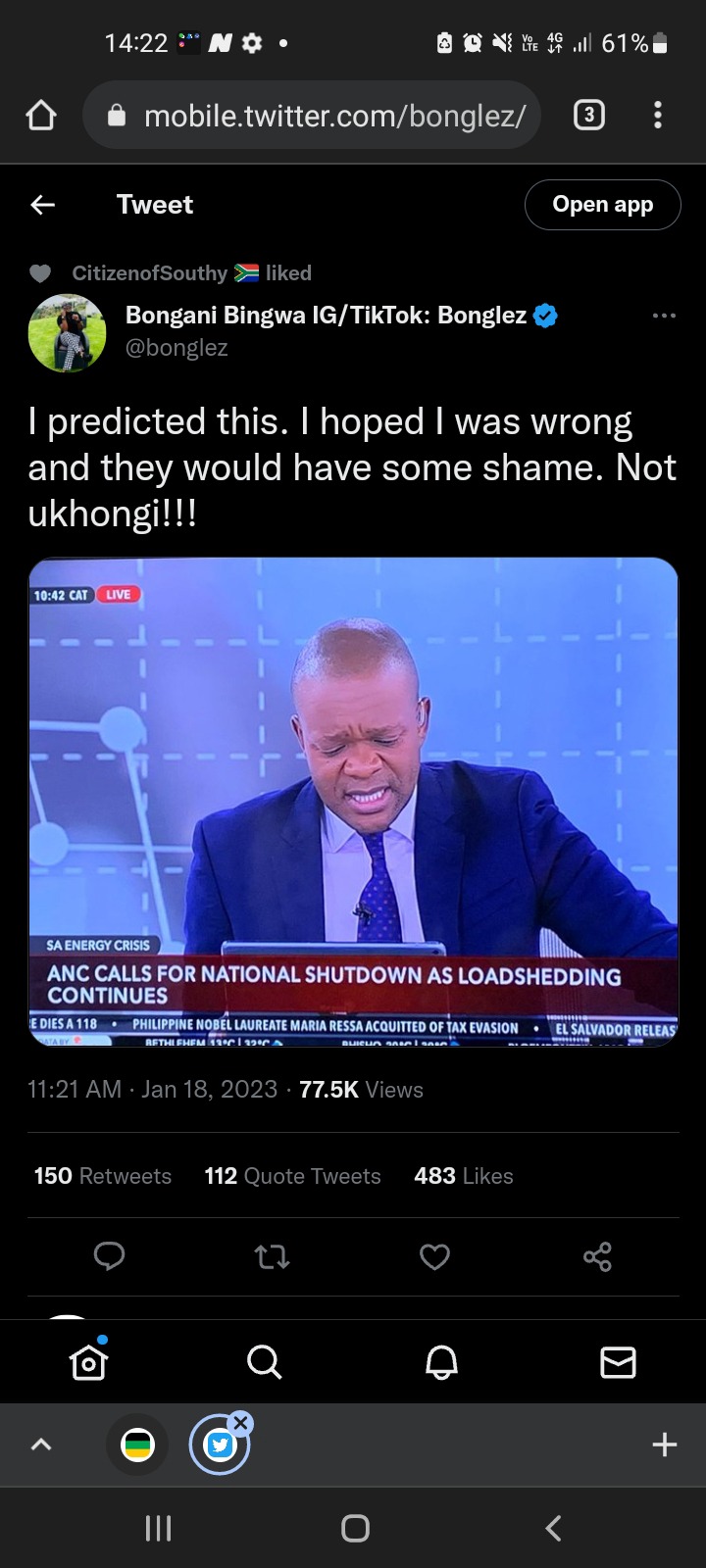Image resolution: width=706 pixels, height=1568 pixels.
Task: Close the Twitter tab in the bottom strip
Action: [x=241, y=1423]
